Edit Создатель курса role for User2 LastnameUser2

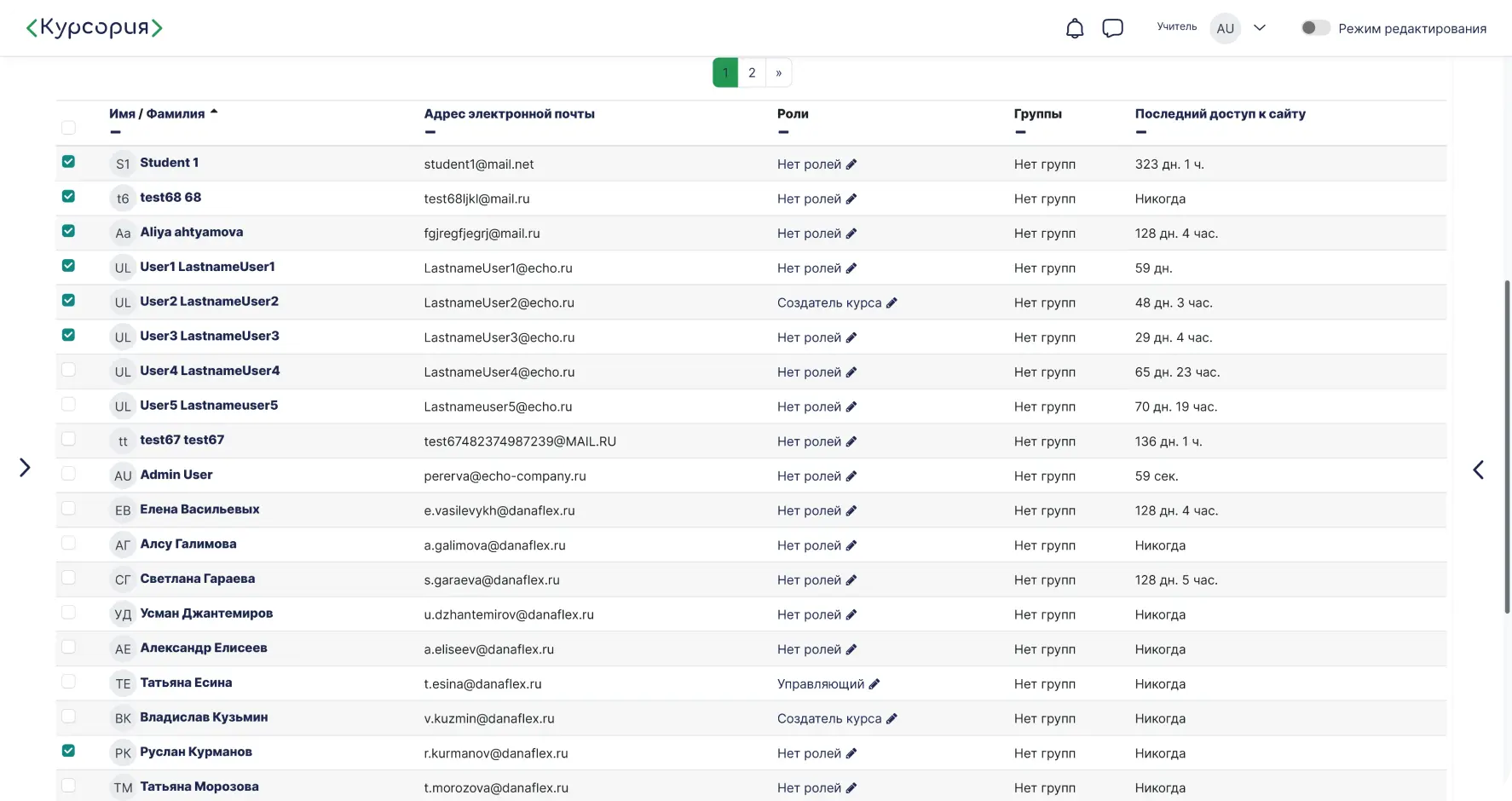click(x=892, y=303)
